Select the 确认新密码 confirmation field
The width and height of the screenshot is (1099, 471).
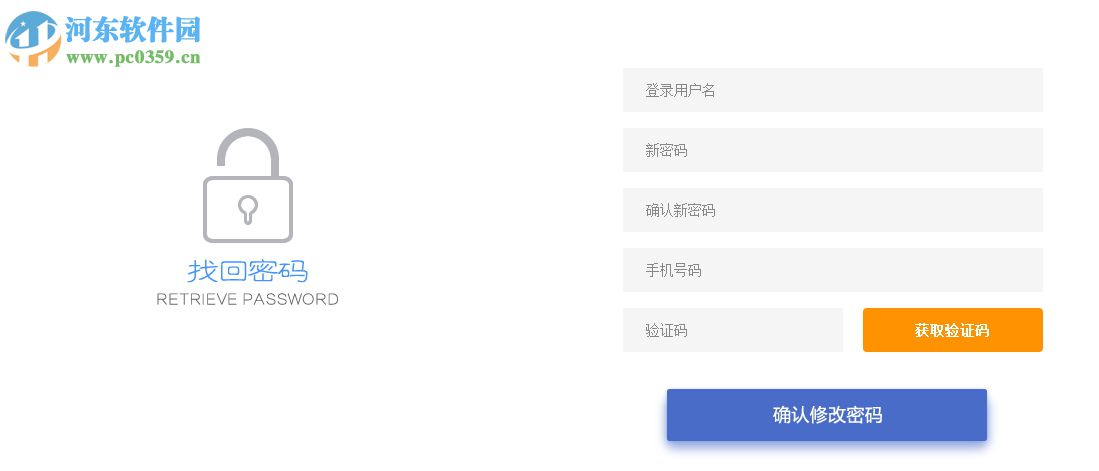pos(832,210)
